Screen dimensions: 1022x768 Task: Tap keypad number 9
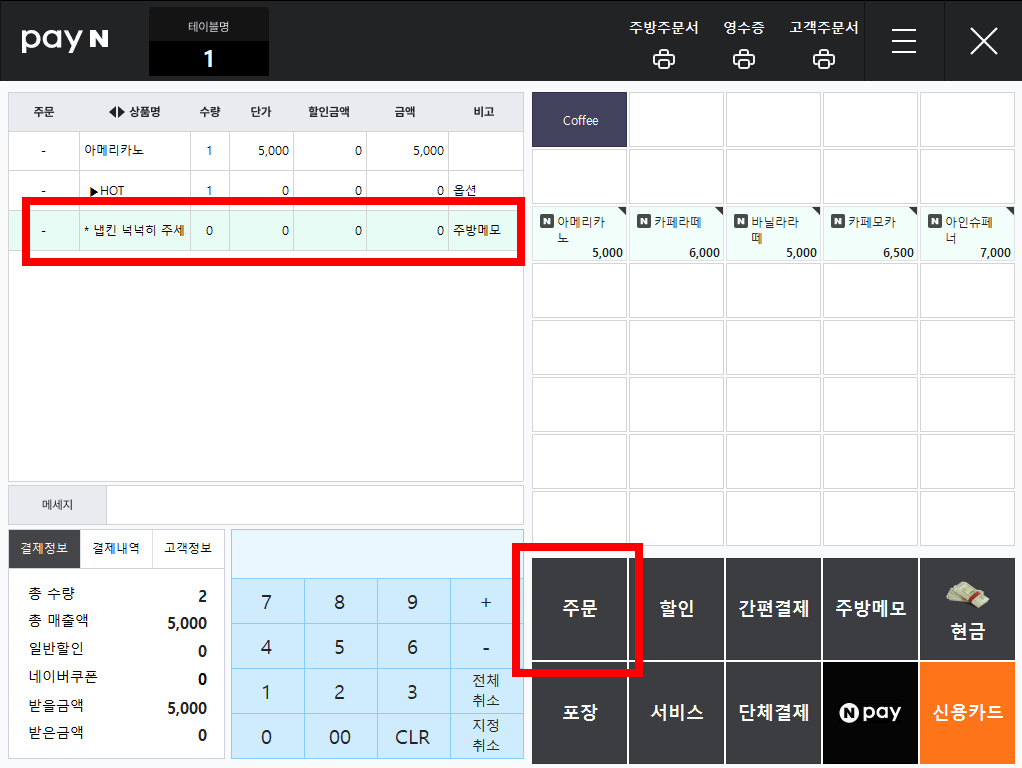pos(413,602)
